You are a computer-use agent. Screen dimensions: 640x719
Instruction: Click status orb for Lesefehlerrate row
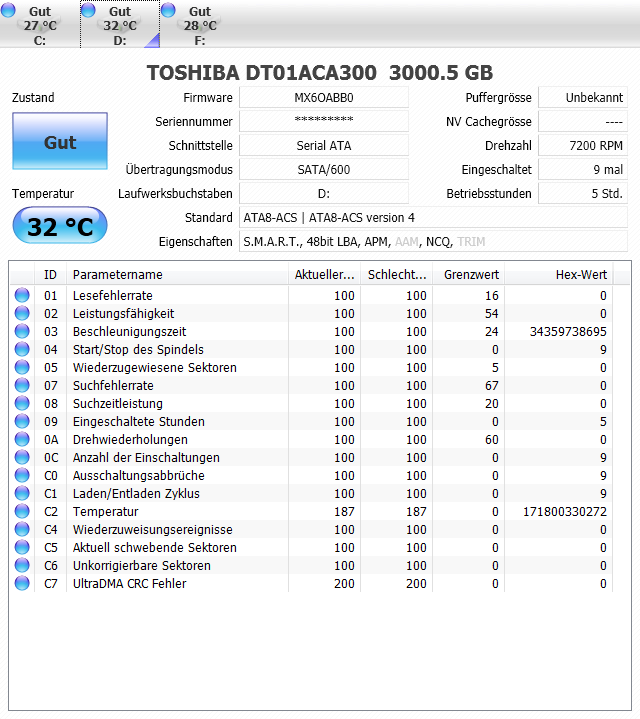pos(22,295)
